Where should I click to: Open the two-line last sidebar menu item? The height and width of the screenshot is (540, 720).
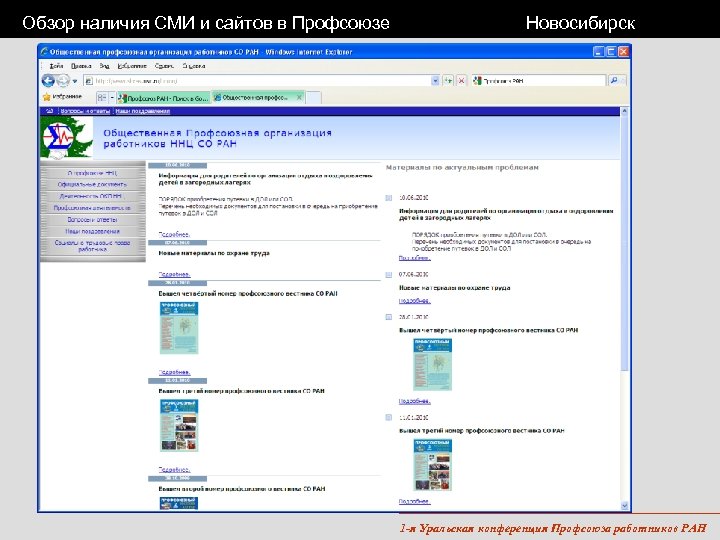coord(92,246)
